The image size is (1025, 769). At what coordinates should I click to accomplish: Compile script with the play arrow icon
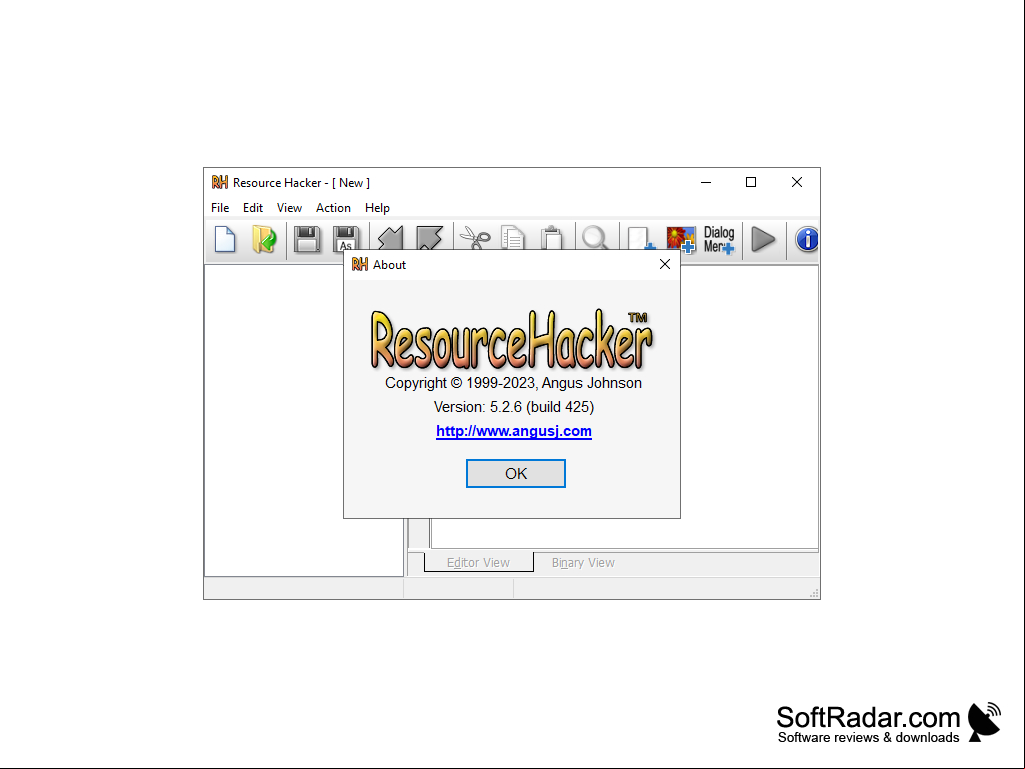[764, 239]
